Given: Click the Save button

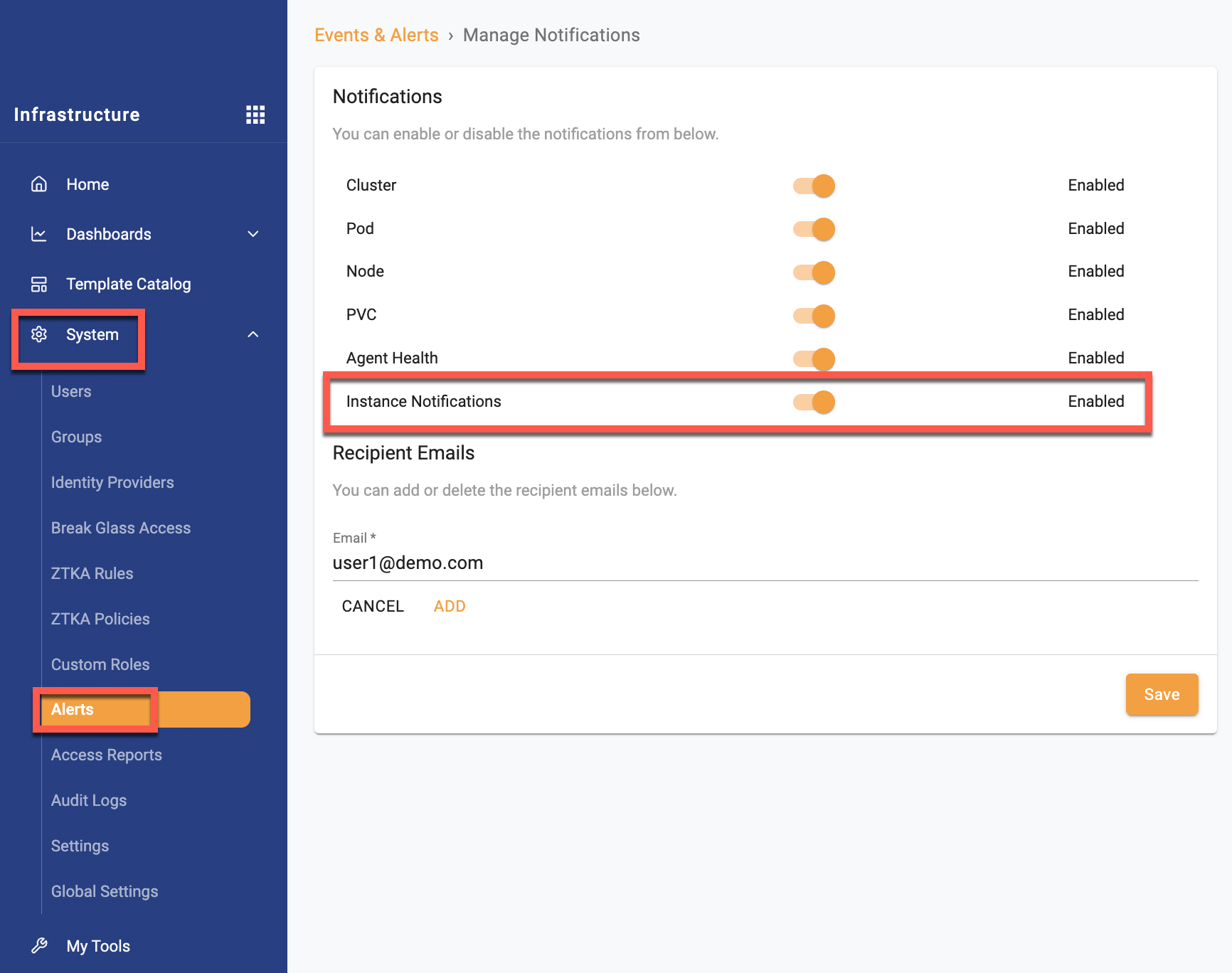Looking at the screenshot, I should 1162,694.
